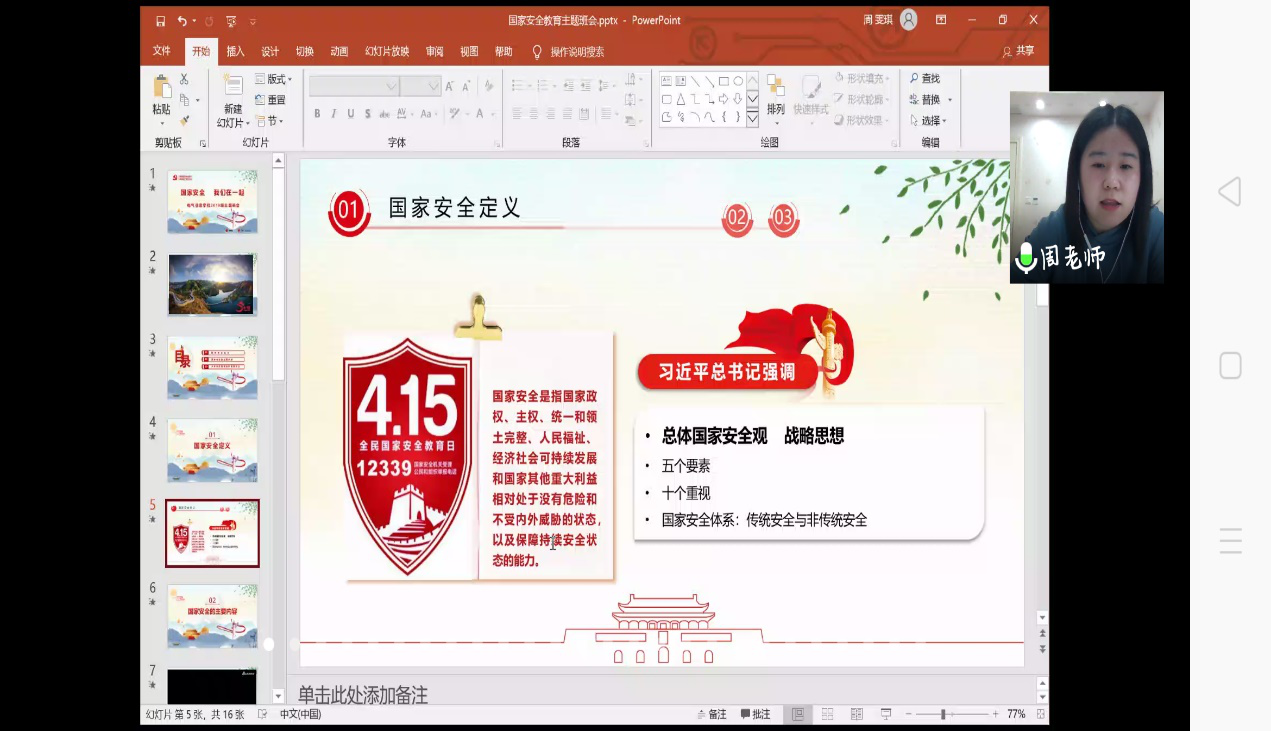Open the Layout (版式) dropdown
The width and height of the screenshot is (1271, 731).
[271, 79]
